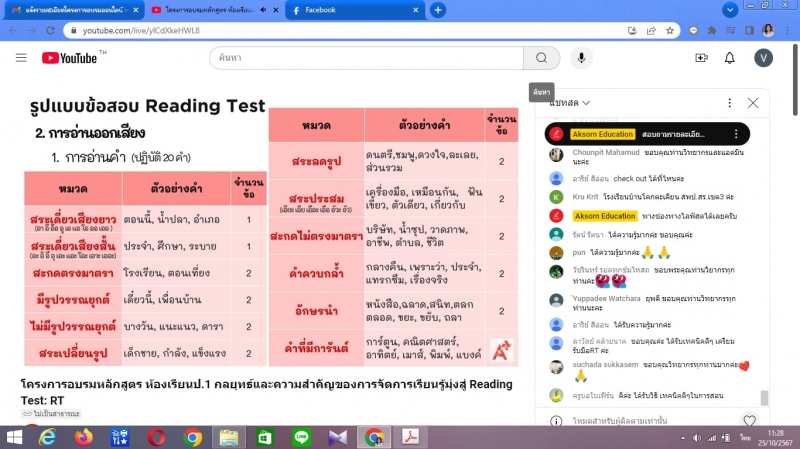
Task: Click suchada sukkasem's chat username
Action: coord(605,364)
